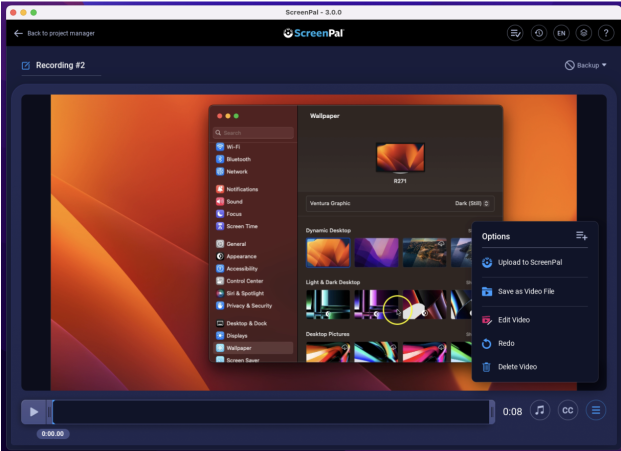Click Search field in recorded Settings window
The height and width of the screenshot is (451, 621).
click(253, 133)
